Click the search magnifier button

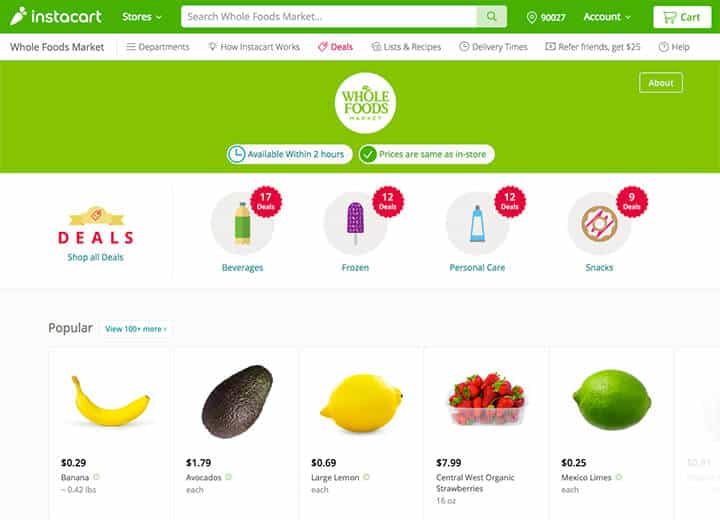tap(491, 17)
